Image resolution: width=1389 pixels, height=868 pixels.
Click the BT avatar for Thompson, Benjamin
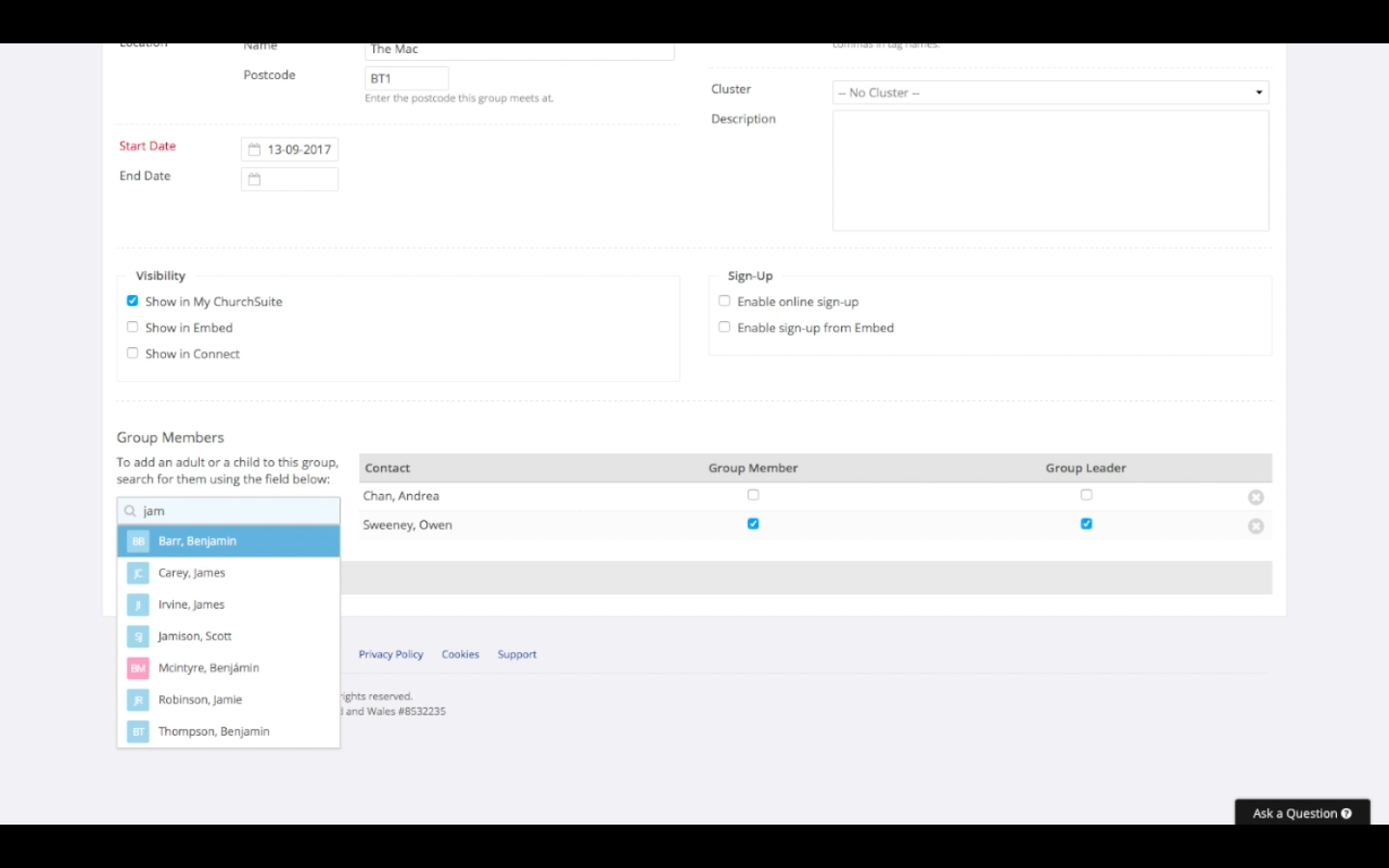tap(138, 732)
